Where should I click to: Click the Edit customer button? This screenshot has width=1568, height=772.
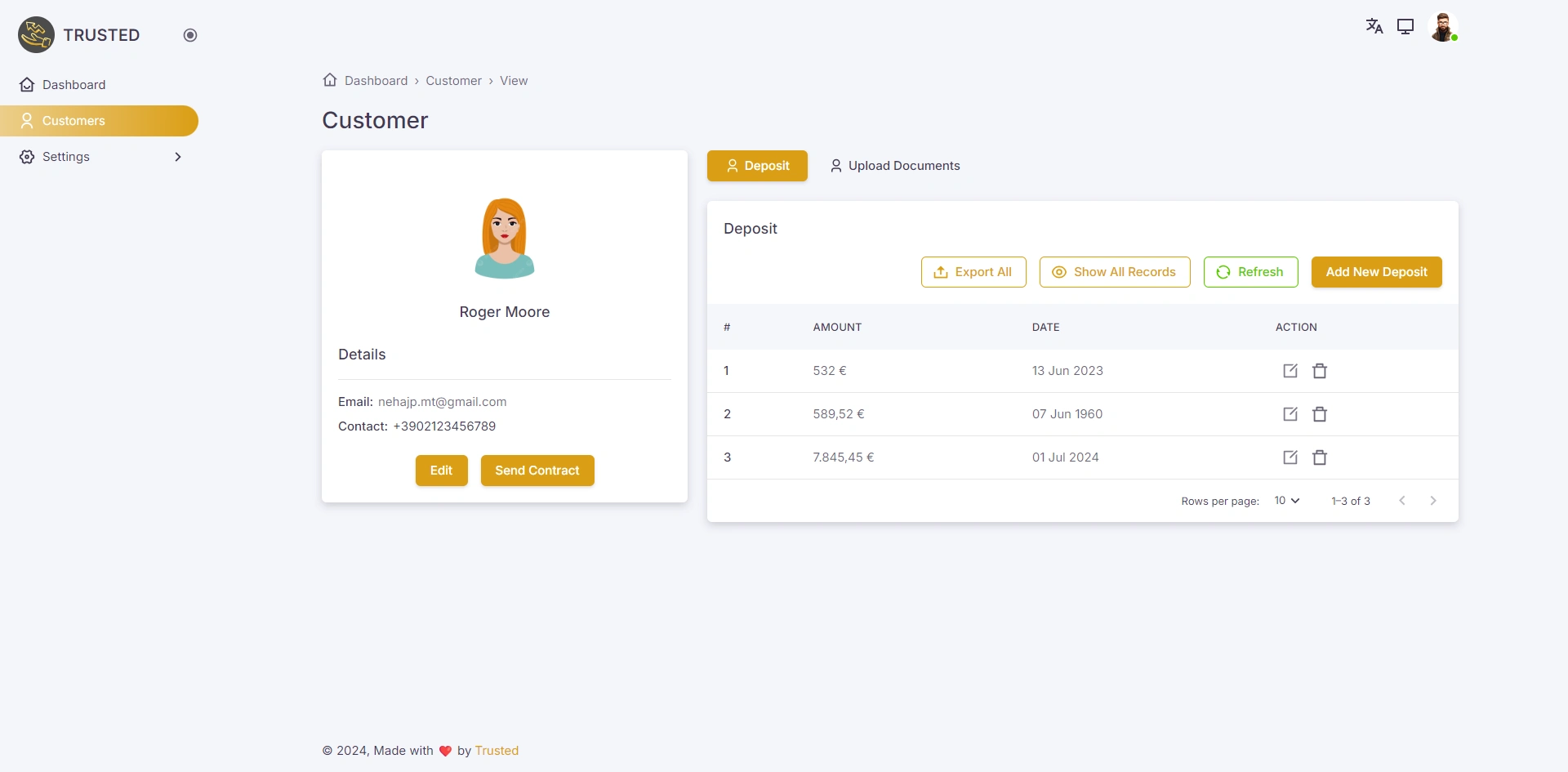(442, 471)
